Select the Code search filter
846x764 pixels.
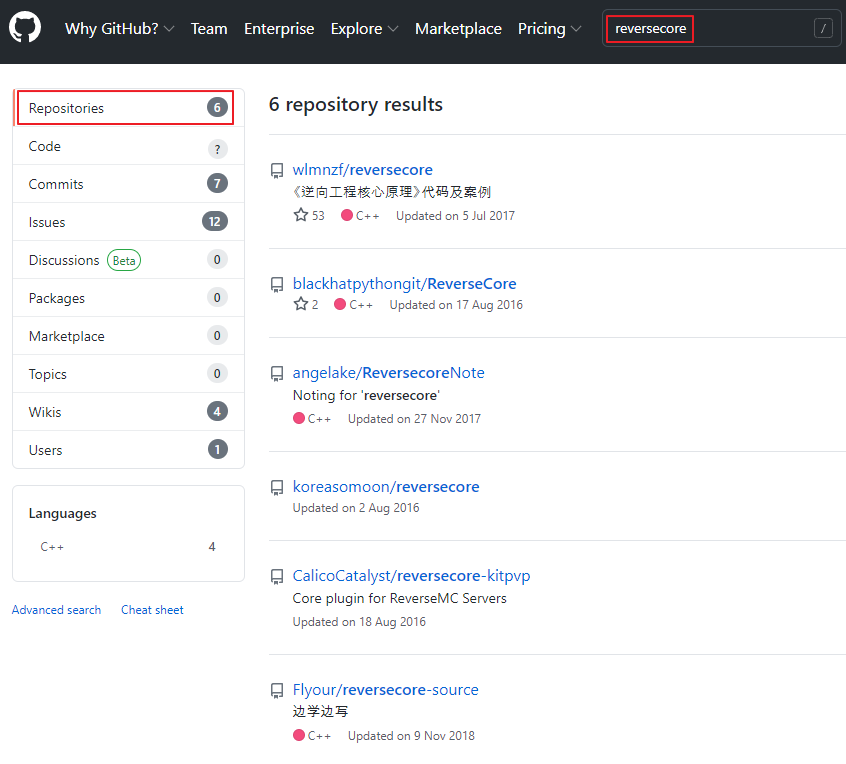pos(128,146)
